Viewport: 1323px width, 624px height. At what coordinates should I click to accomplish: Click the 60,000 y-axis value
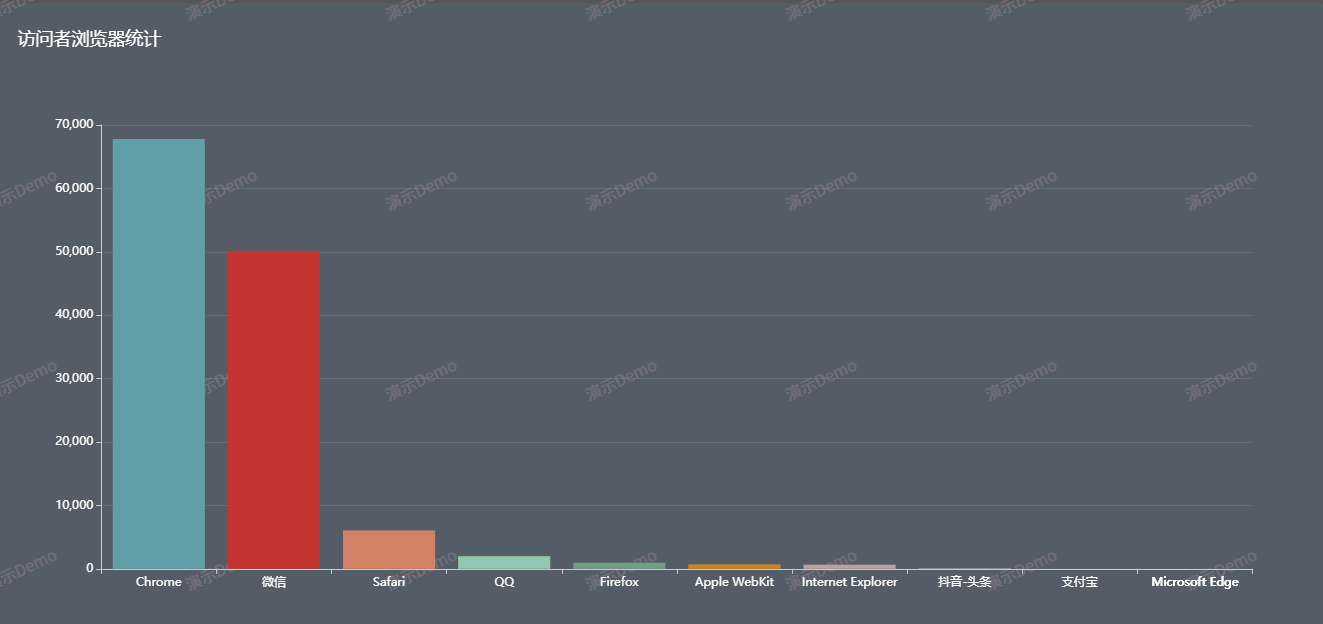[74, 188]
